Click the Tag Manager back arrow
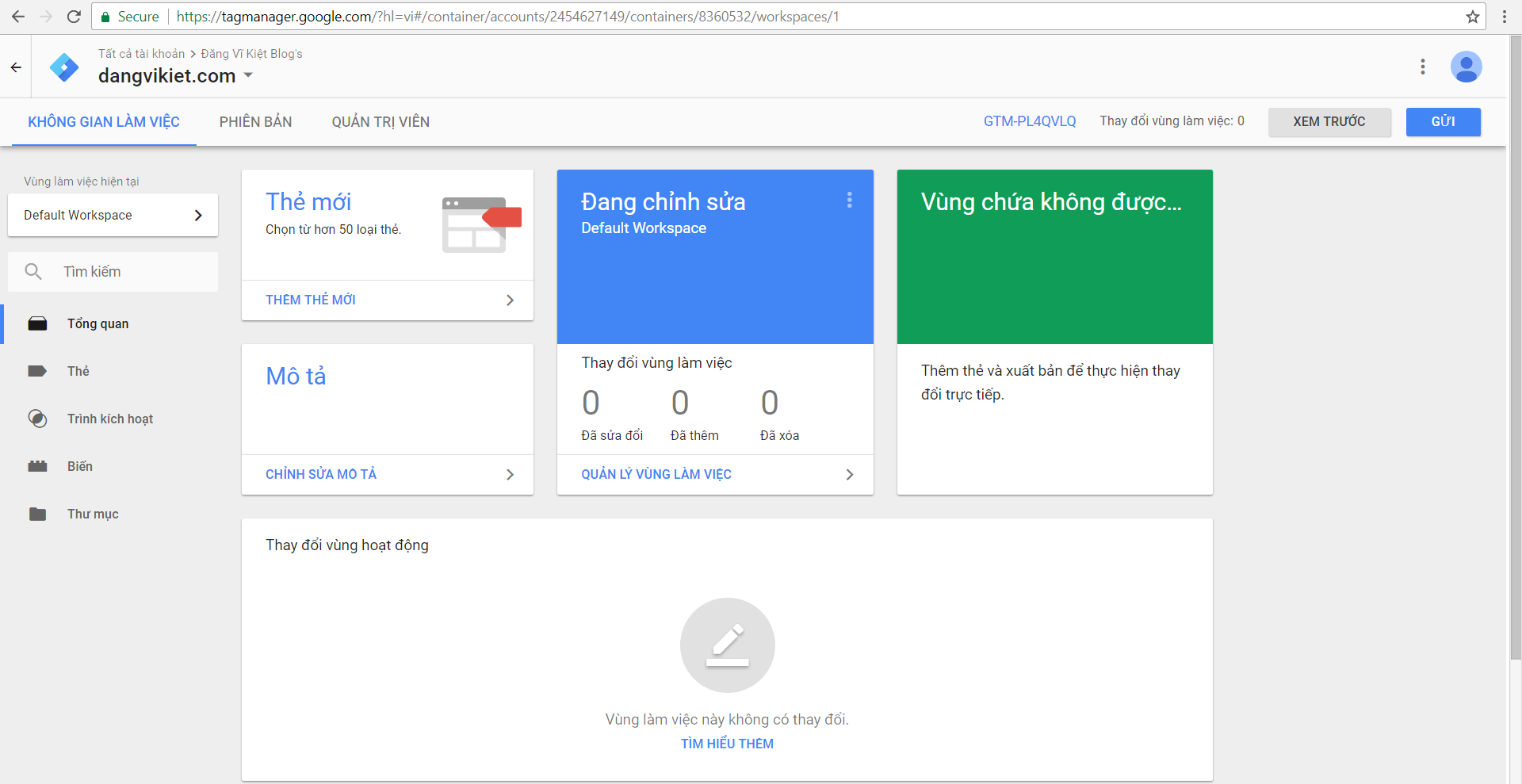 [x=16, y=67]
